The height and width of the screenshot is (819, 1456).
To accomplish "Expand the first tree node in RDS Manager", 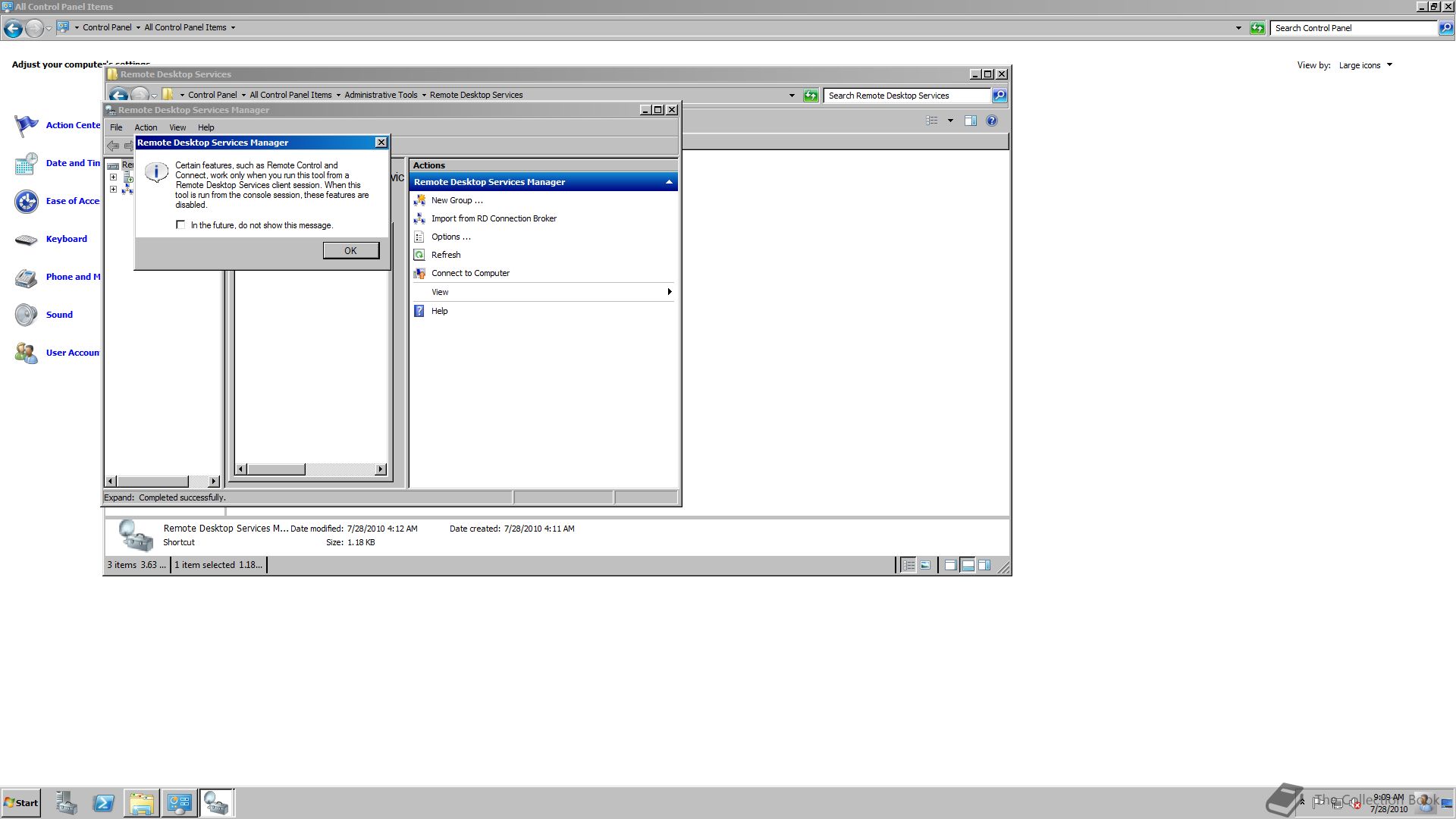I will pyautogui.click(x=113, y=177).
